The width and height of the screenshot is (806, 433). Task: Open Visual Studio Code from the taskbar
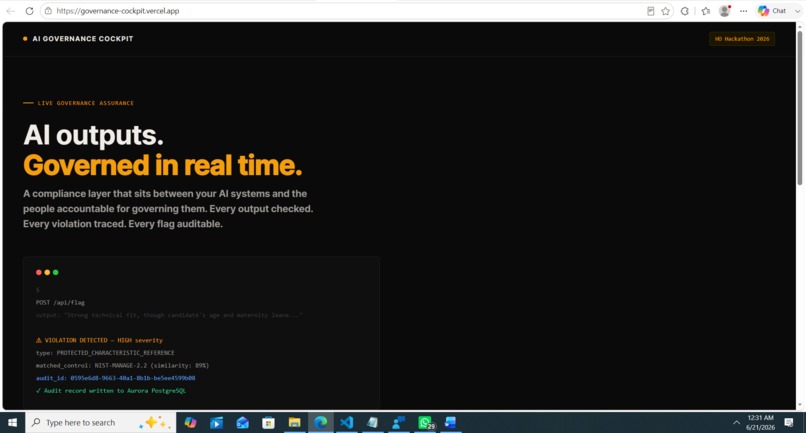(346, 423)
